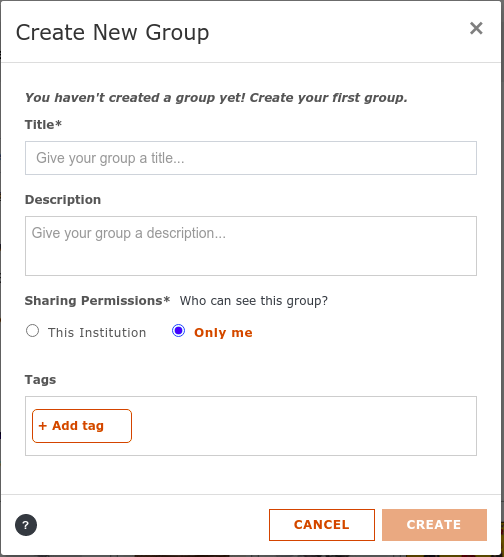Click the Tags section label

pyautogui.click(x=40, y=380)
